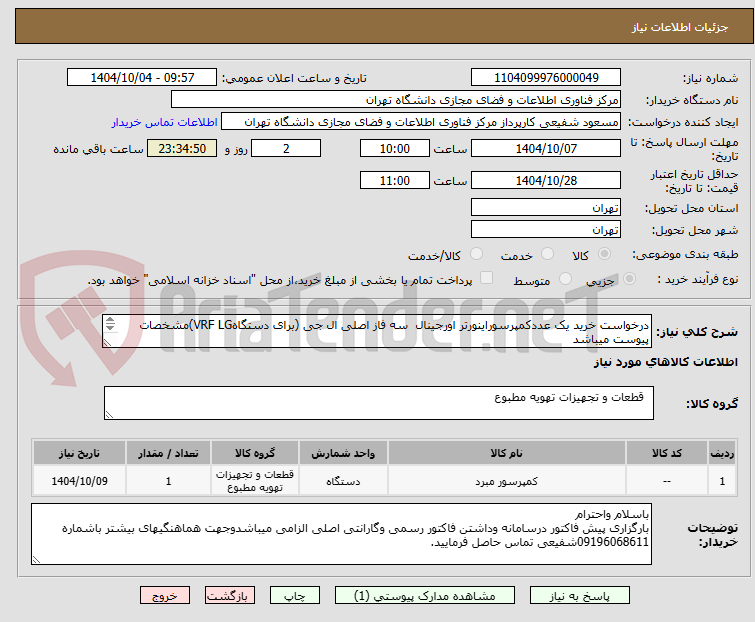Click the remaining days field showing 2

coord(286,148)
